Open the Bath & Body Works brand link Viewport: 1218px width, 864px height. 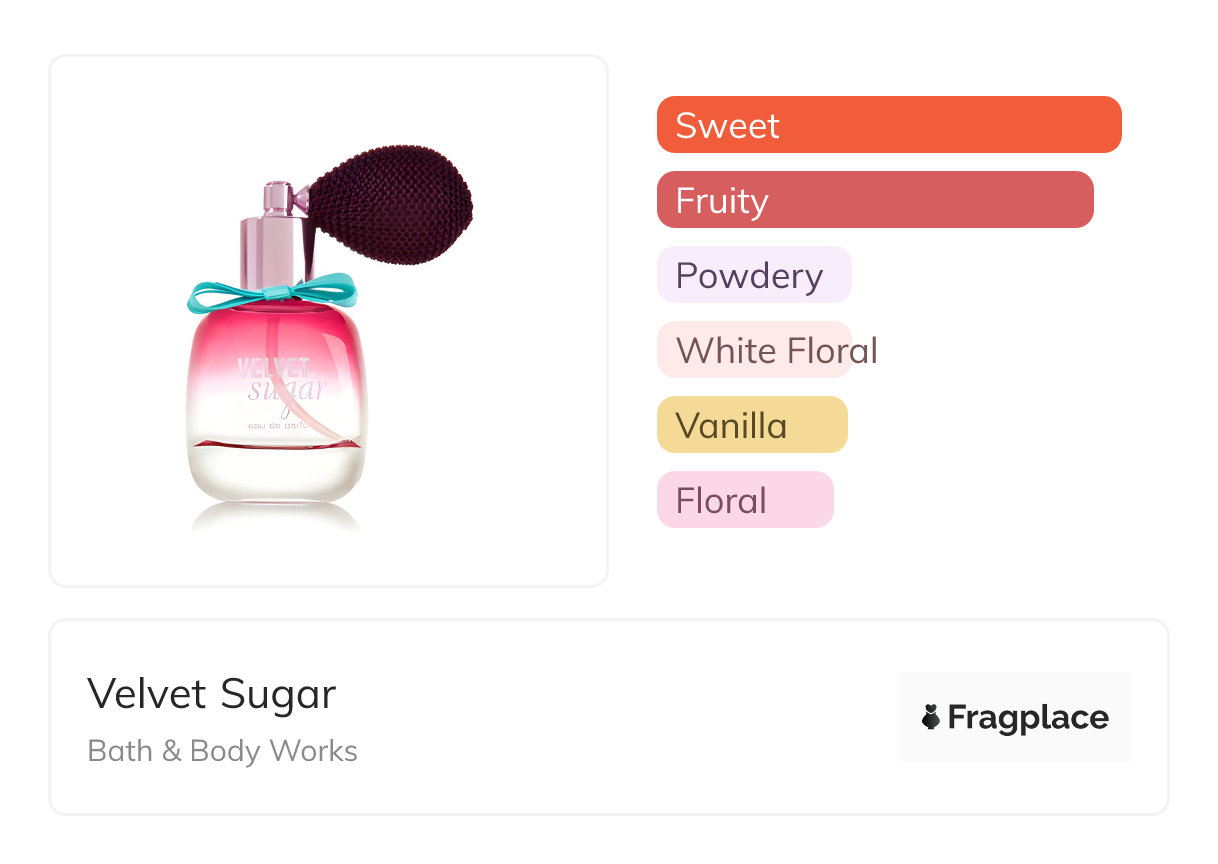[x=223, y=751]
